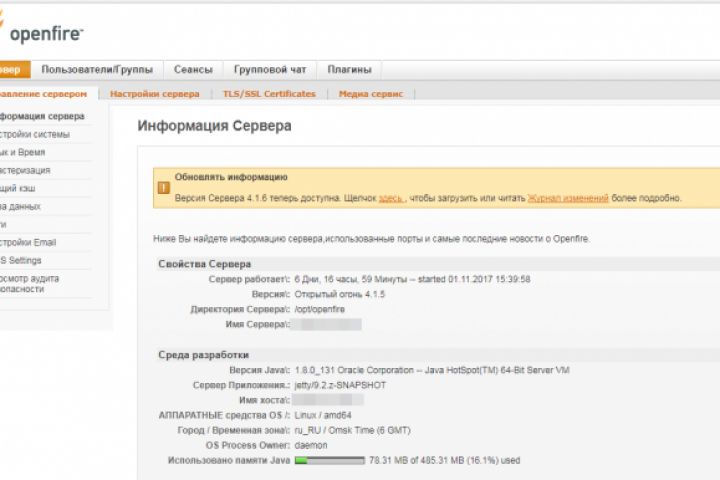Open База данных sidebar item

pos(20,206)
